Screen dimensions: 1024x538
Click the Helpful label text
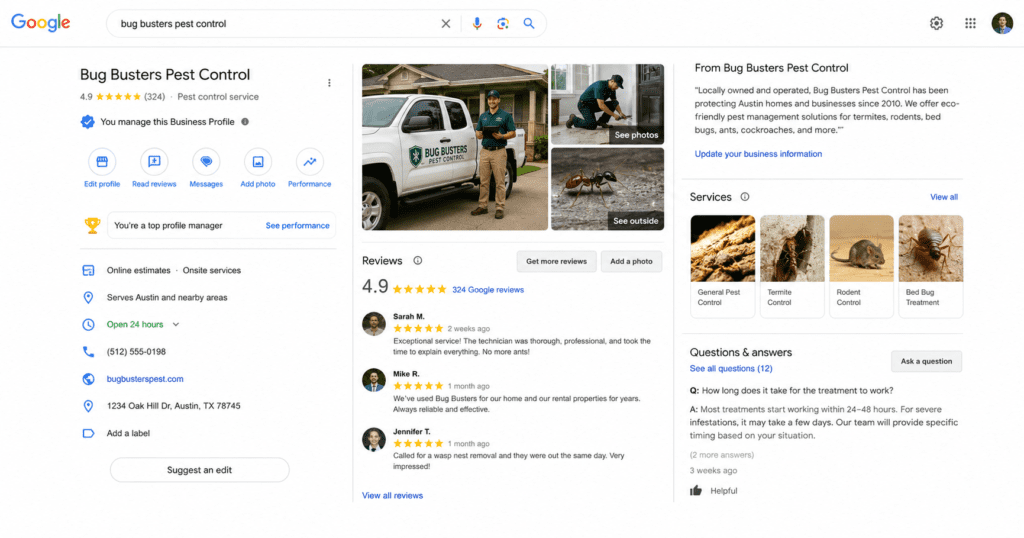point(724,491)
